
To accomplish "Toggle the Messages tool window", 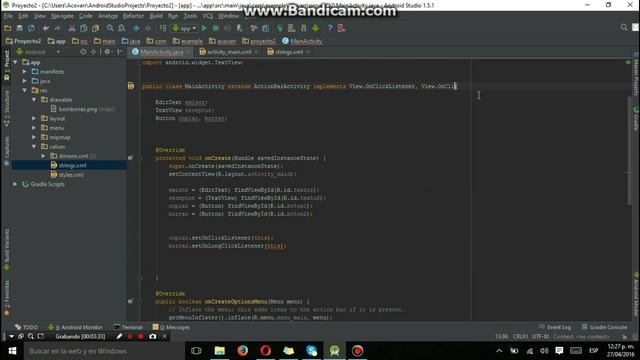I will pyautogui.click(x=171, y=327).
